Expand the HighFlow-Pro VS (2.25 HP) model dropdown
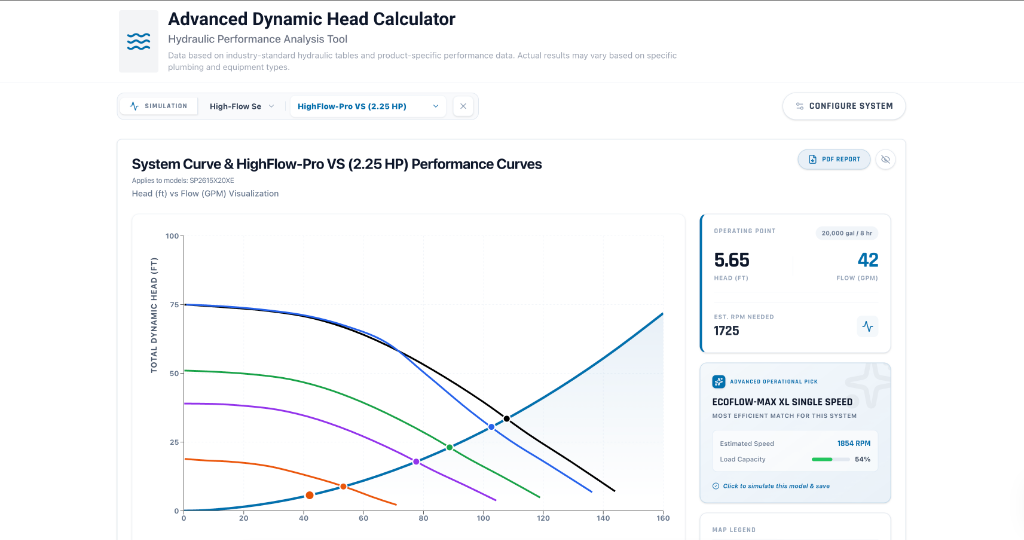The height and width of the screenshot is (540, 1024). tap(367, 106)
